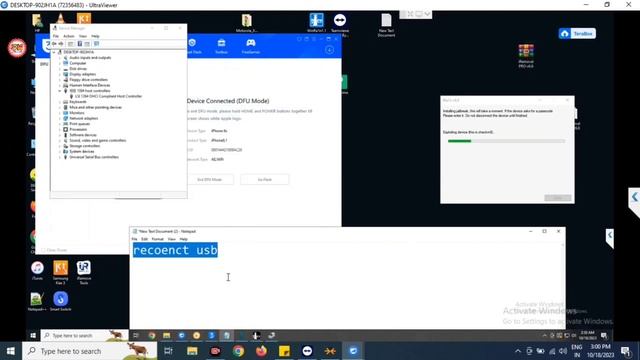The image size is (640, 360).
Task: Click Chrome on the local Windows taskbar
Action: (238, 351)
